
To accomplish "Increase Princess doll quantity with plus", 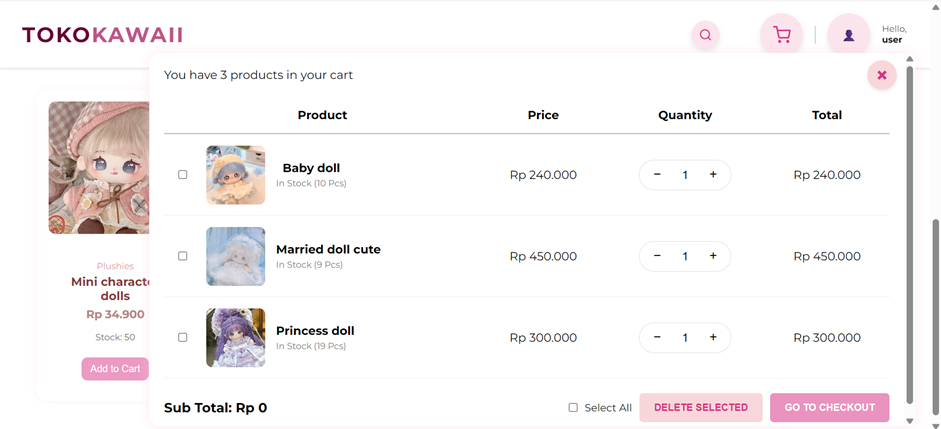I will pyautogui.click(x=713, y=337).
